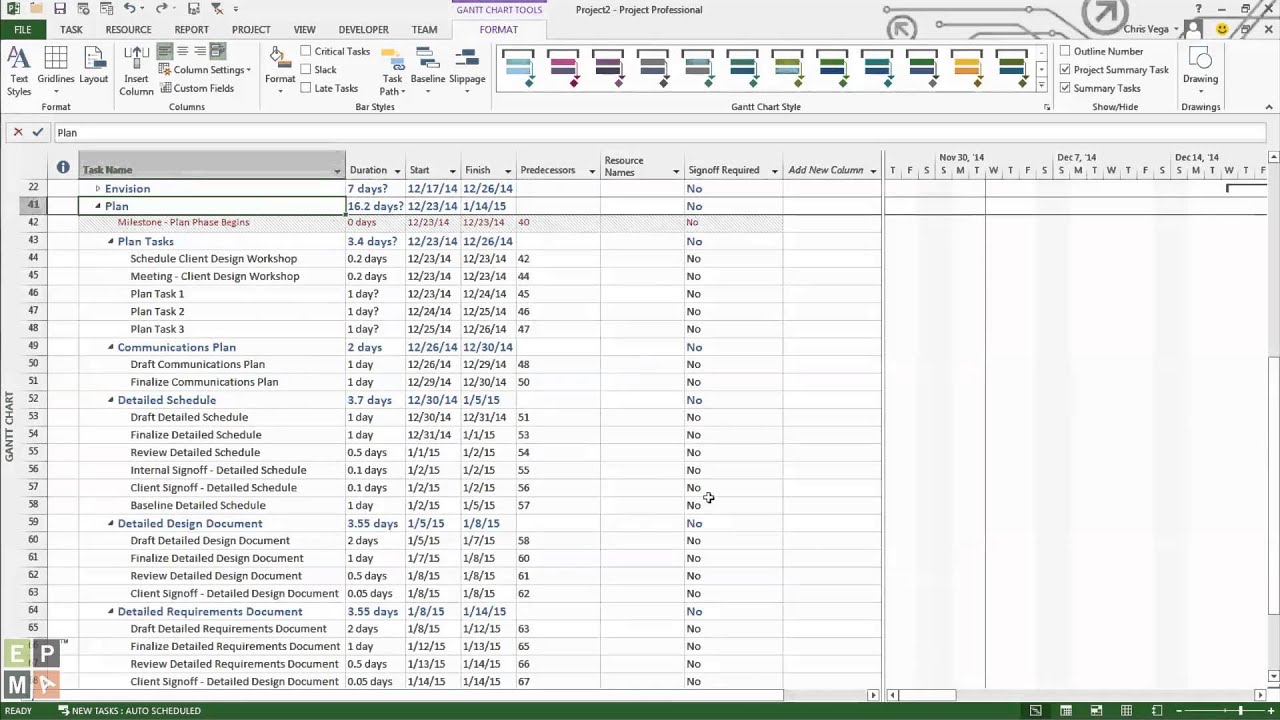Click the indicators info column header
This screenshot has height=720, width=1280.
pyautogui.click(x=63, y=168)
